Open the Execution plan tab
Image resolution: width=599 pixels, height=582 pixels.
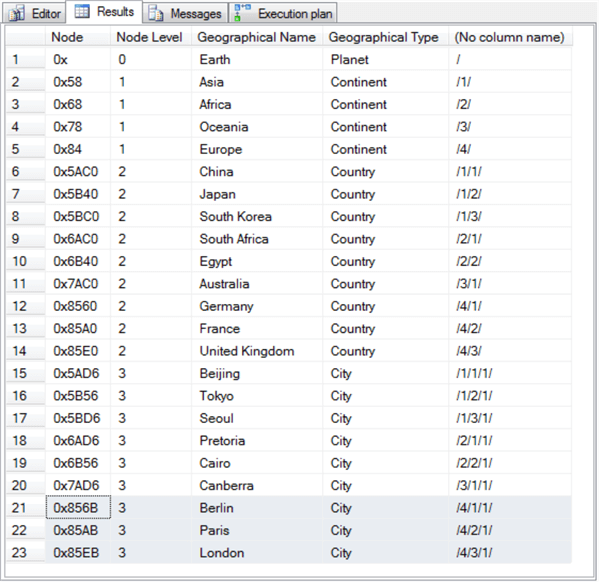[283, 14]
